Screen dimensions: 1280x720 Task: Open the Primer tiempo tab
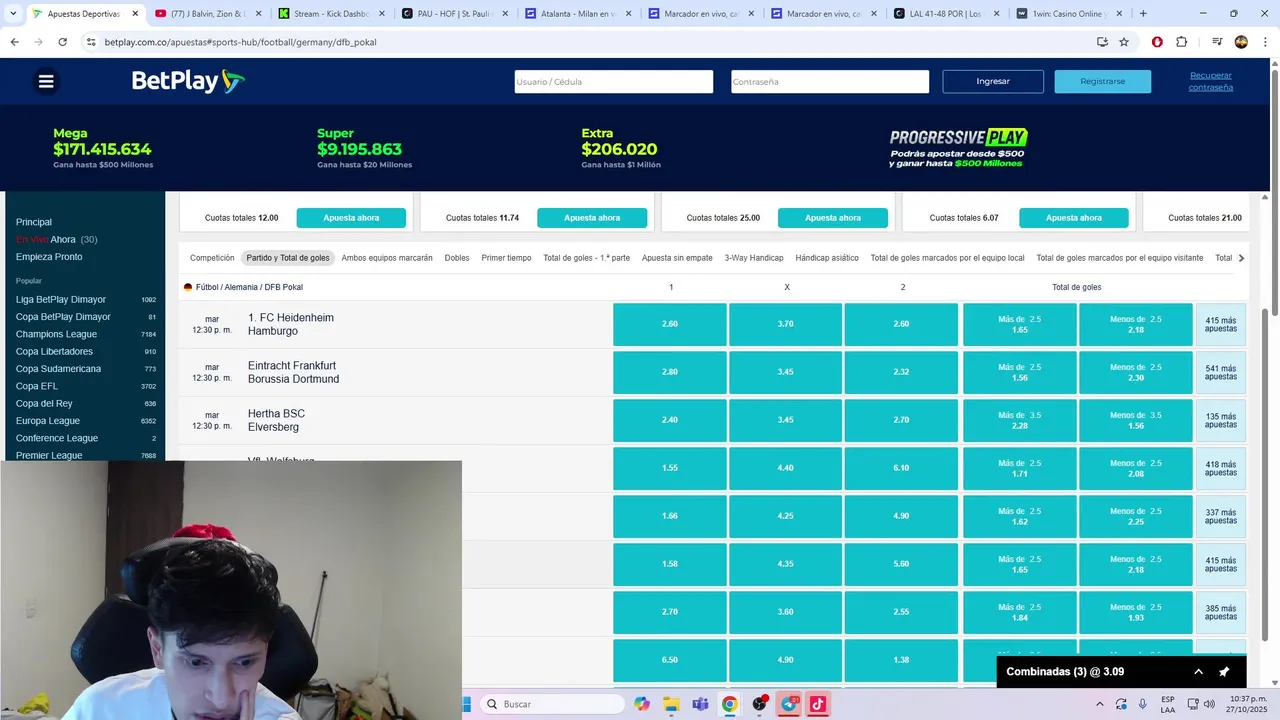pyautogui.click(x=506, y=258)
